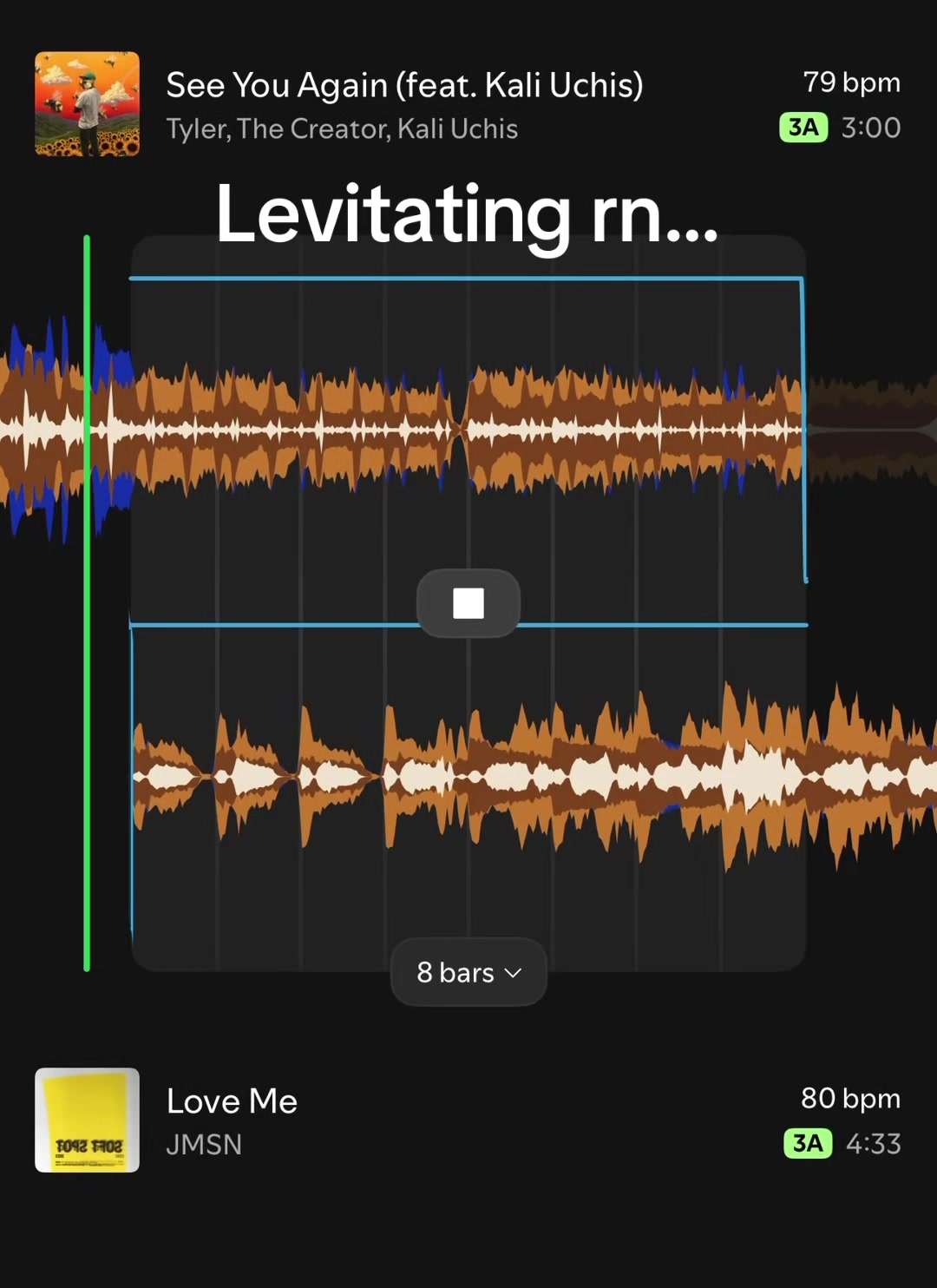The height and width of the screenshot is (1288, 937).
Task: Stop the transition preview playback
Action: pos(468,603)
